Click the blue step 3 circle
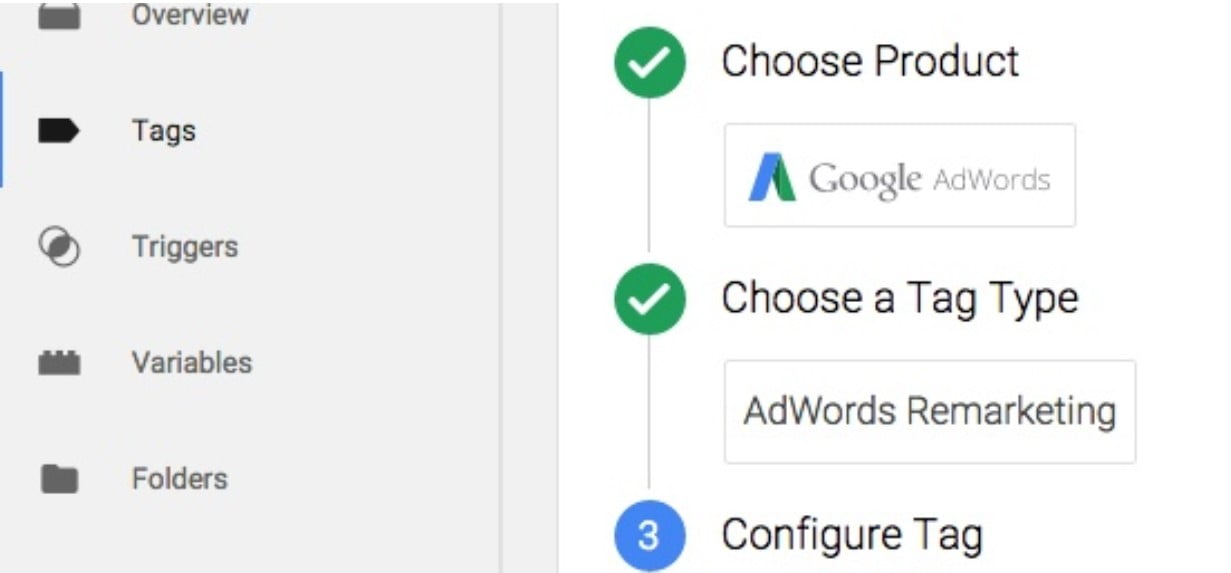1231x573 pixels. (650, 536)
